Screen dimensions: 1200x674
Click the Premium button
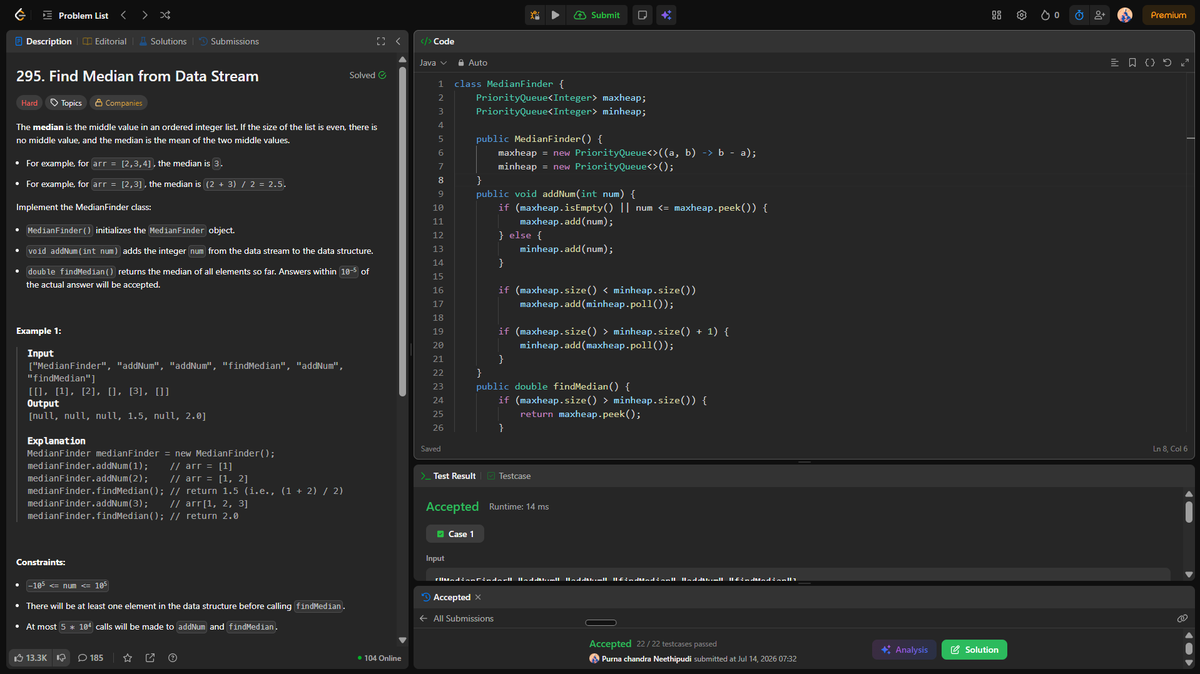pos(1168,15)
